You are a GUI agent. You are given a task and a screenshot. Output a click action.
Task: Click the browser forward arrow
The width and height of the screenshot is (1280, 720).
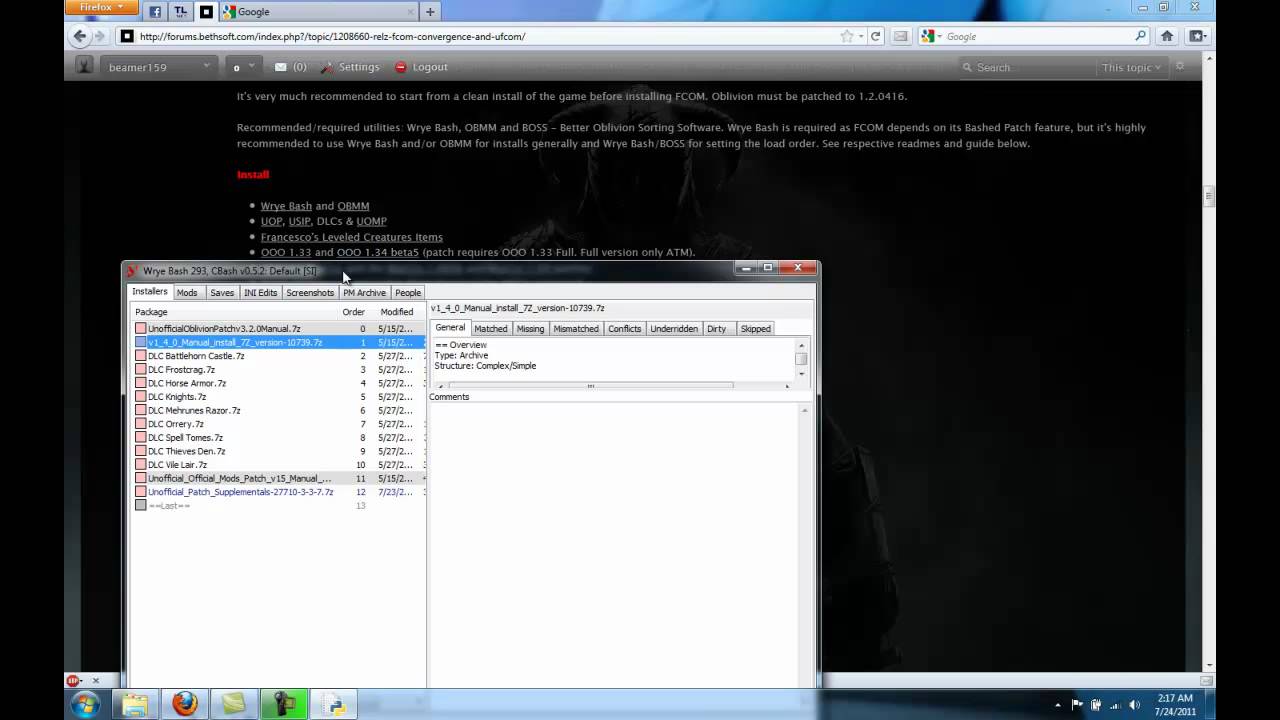click(x=98, y=36)
